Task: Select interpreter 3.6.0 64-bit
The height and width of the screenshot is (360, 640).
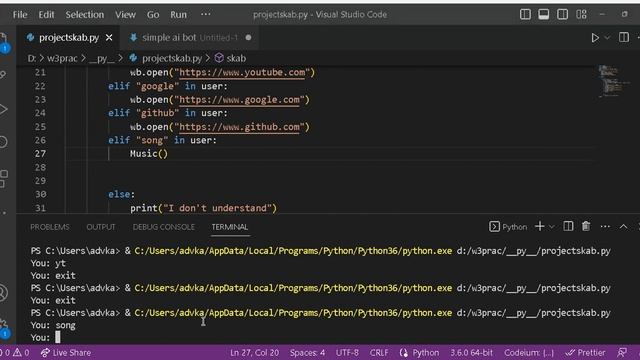Action: [471, 353]
